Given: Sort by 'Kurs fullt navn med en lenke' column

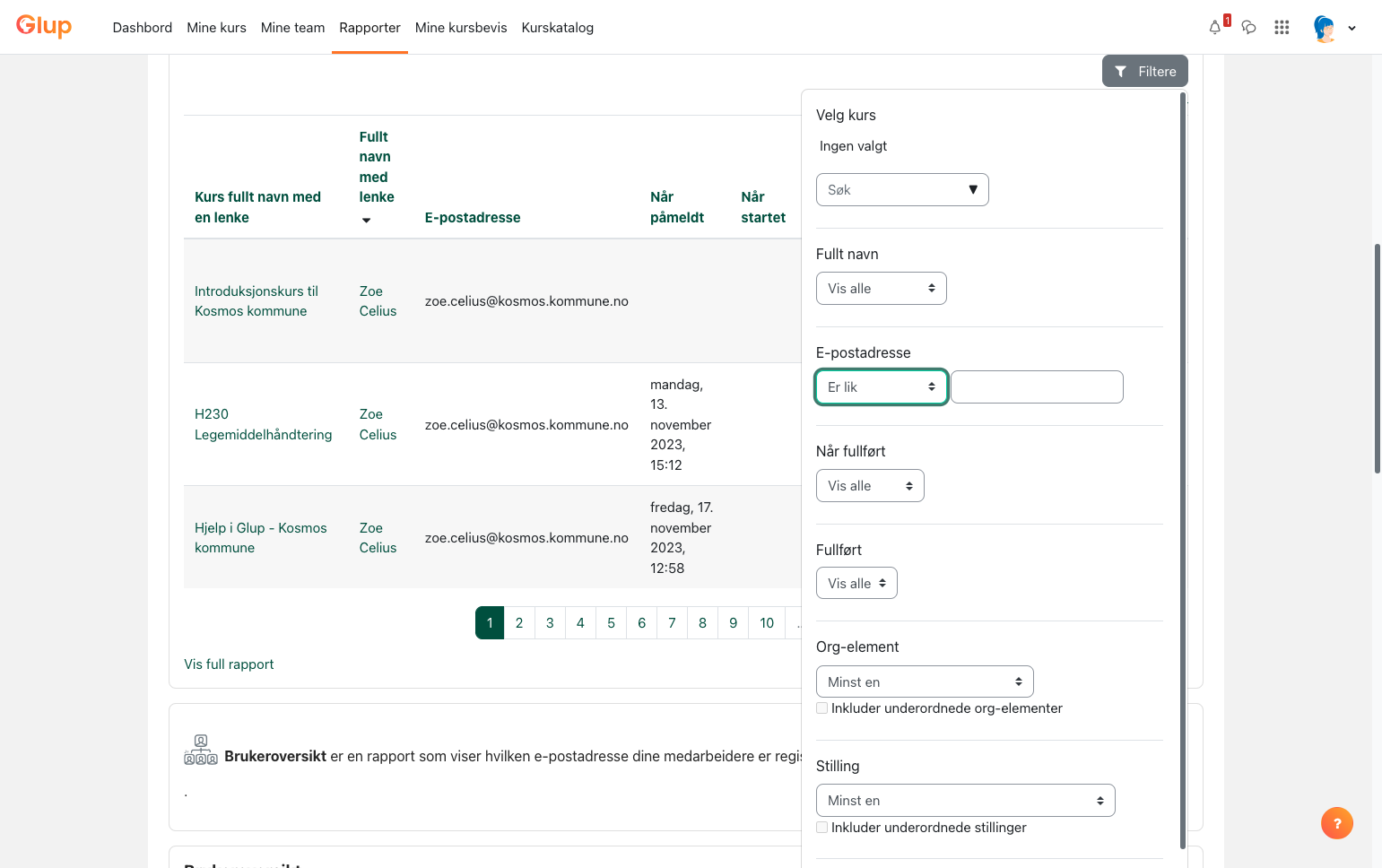Looking at the screenshot, I should [x=257, y=207].
